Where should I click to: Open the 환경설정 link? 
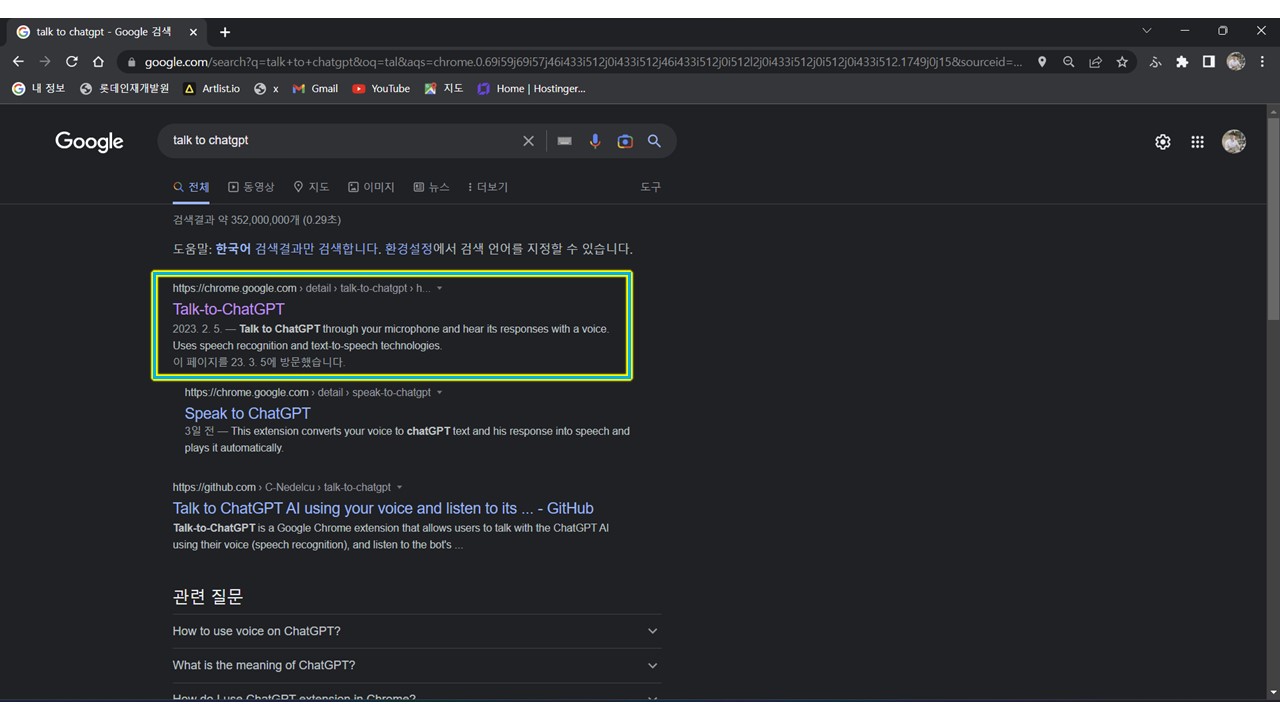[409, 249]
